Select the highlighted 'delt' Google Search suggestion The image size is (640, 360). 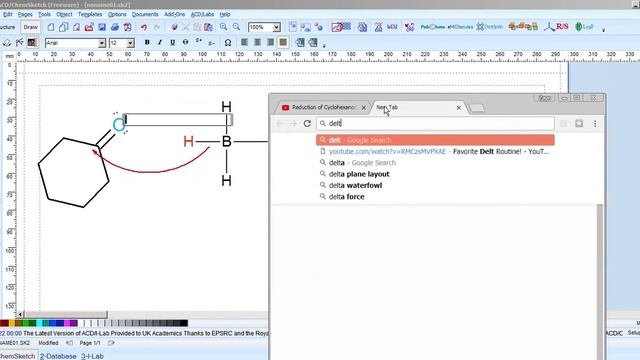pyautogui.click(x=435, y=140)
